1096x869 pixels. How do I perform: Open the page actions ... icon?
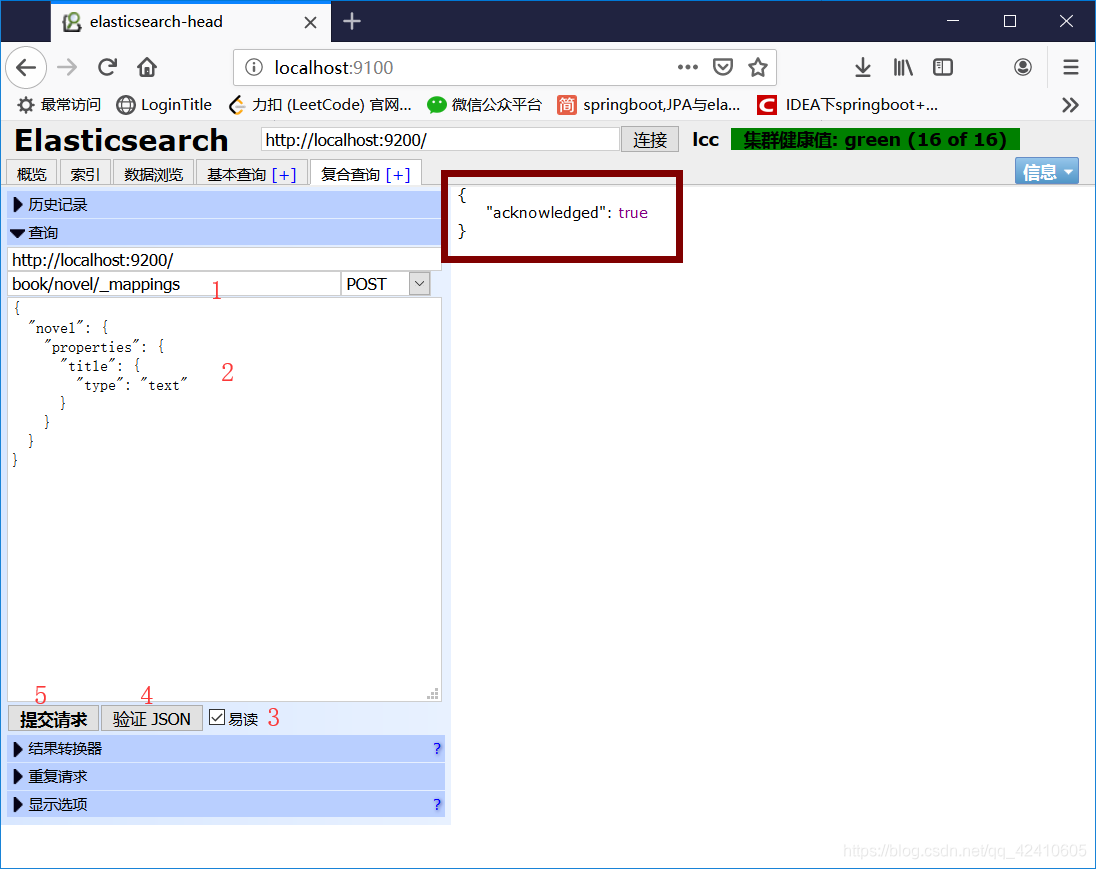pyautogui.click(x=687, y=67)
